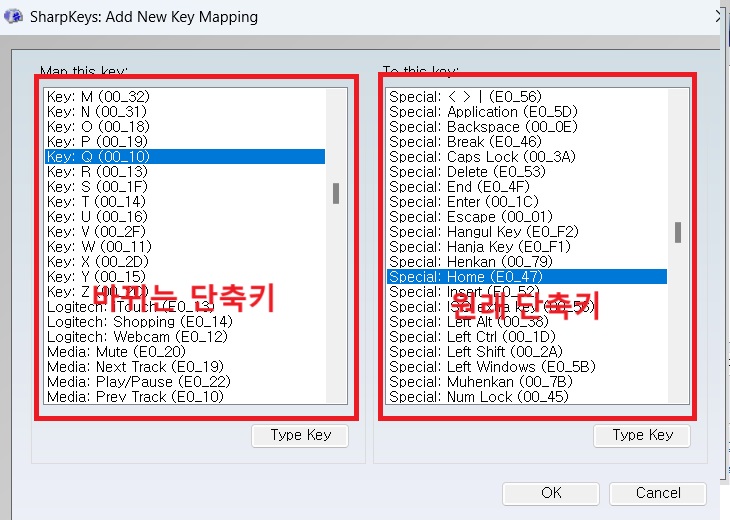Select Media: Next Track (E0_19) row

[185, 366]
